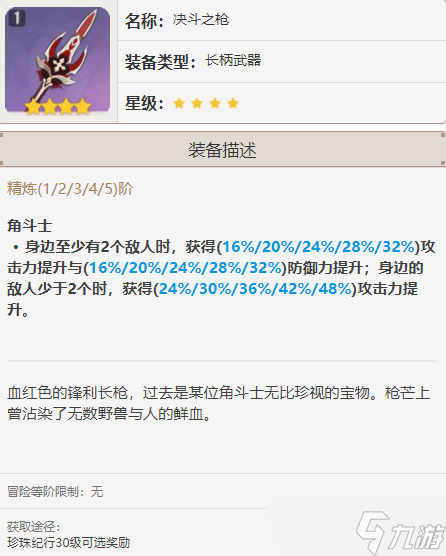
Task: Click the 名称 label
Action: [144, 21]
